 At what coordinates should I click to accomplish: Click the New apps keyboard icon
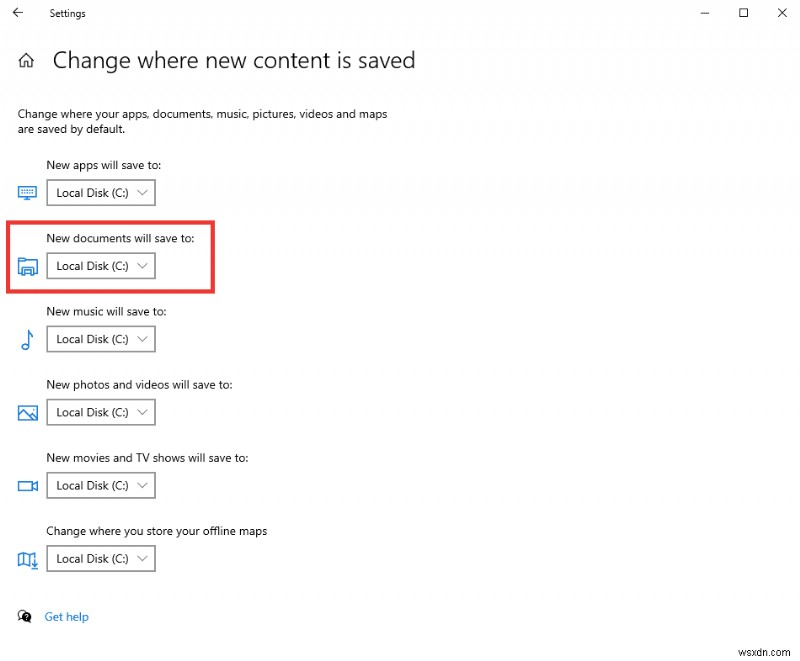pos(27,192)
